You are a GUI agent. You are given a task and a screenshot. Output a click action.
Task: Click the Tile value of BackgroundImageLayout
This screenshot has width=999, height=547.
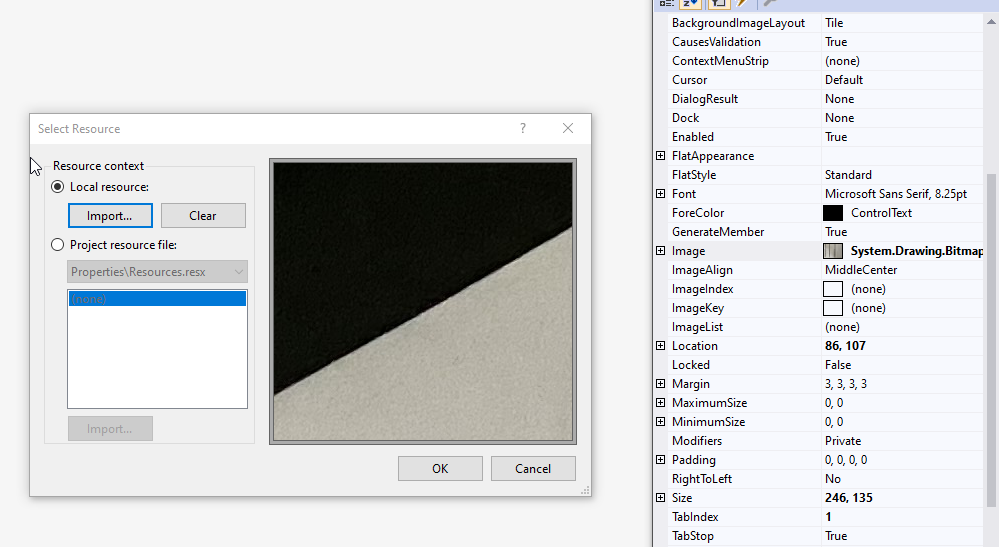[x=834, y=23]
